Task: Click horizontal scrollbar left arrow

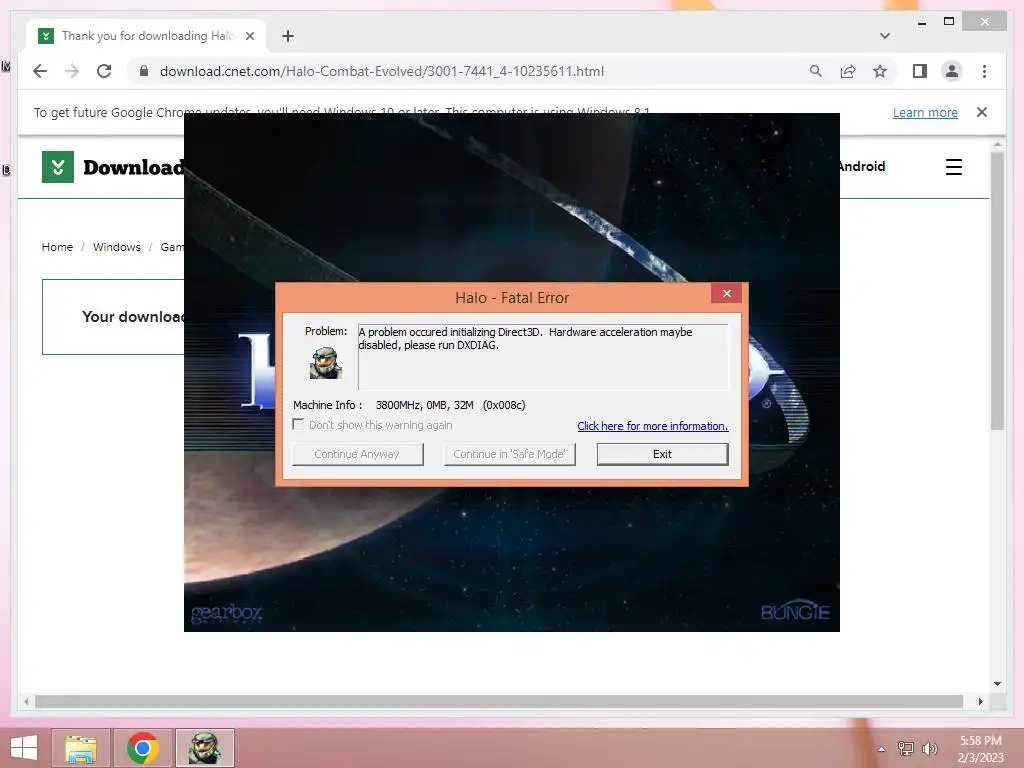Action: coord(26,701)
